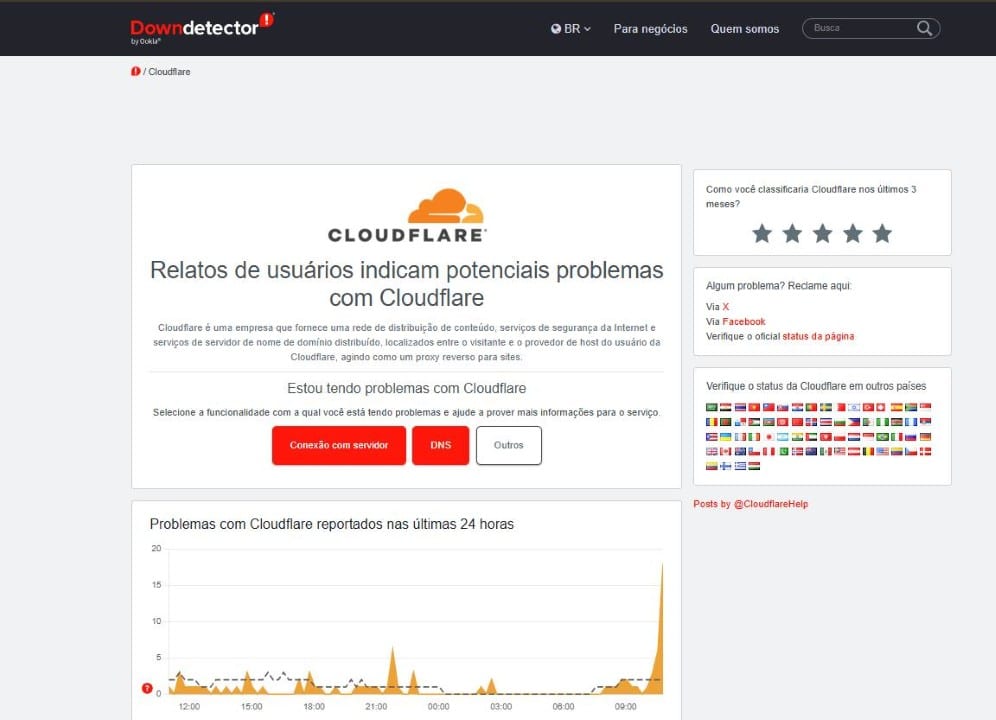The height and width of the screenshot is (720, 996).
Task: Click the globe icon beside BR
Action: [556, 29]
